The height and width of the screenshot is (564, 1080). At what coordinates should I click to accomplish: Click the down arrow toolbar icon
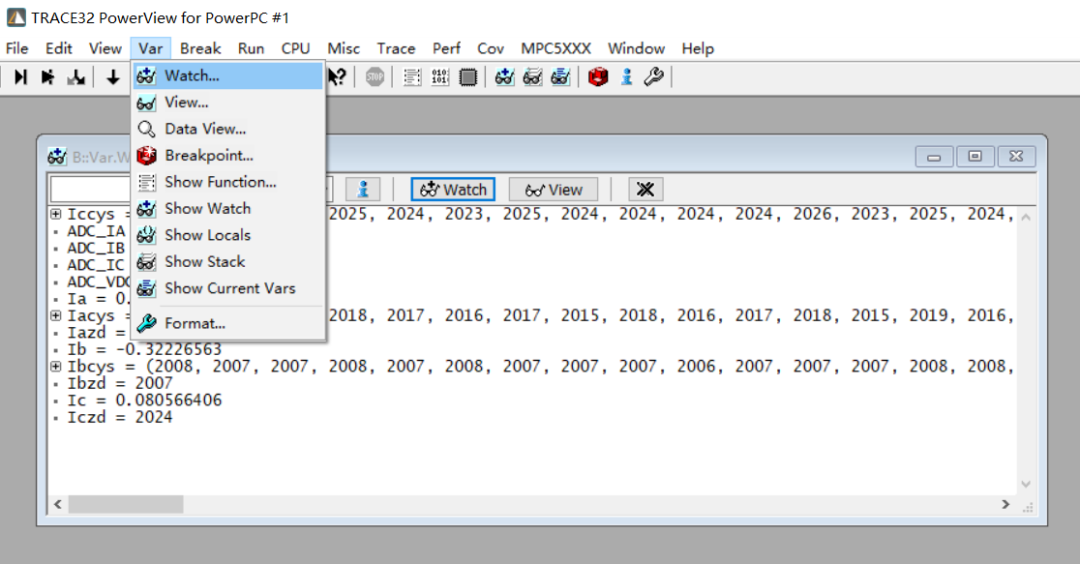tap(113, 77)
